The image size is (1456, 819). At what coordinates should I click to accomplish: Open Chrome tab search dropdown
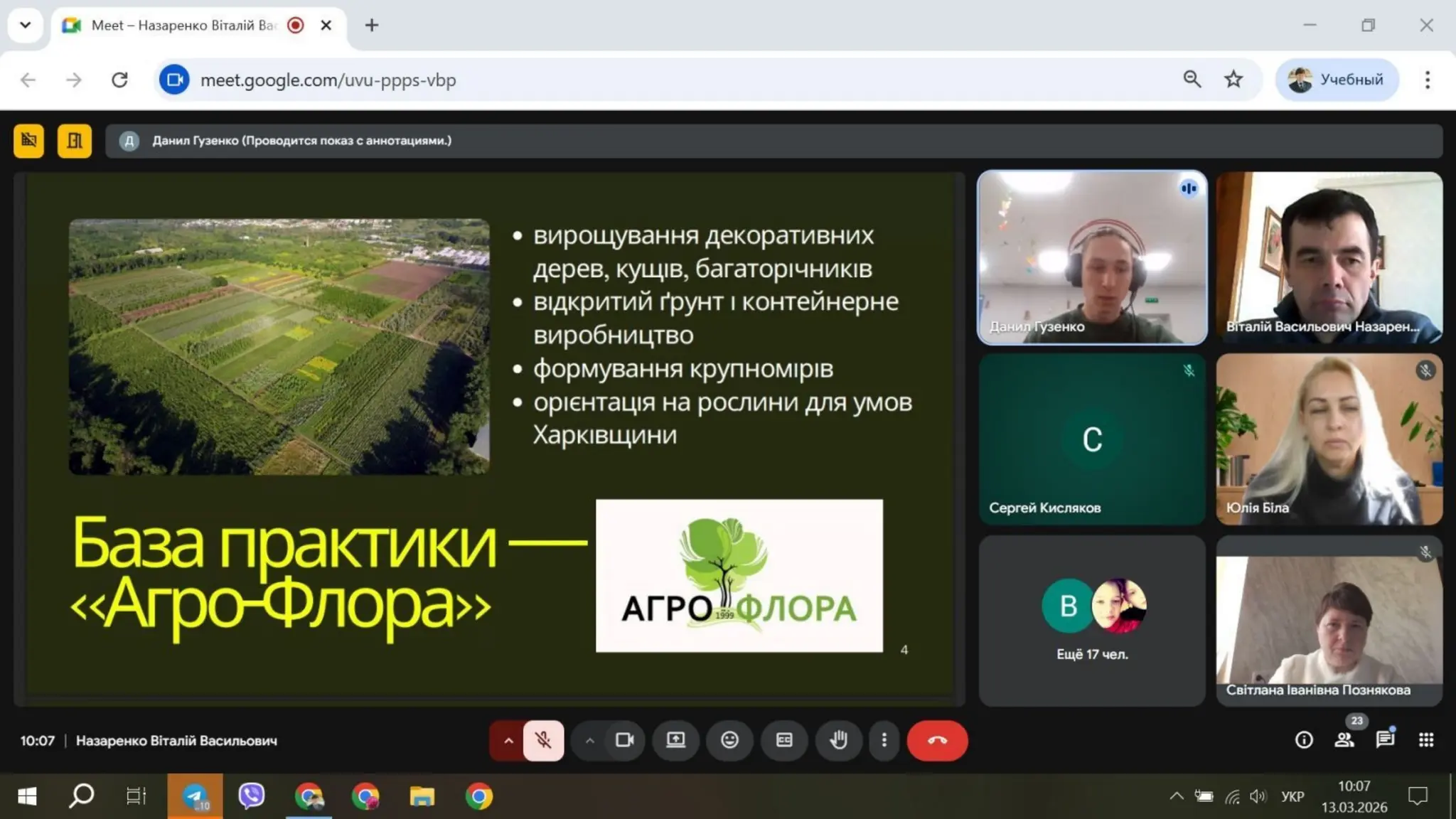pyautogui.click(x=26, y=26)
